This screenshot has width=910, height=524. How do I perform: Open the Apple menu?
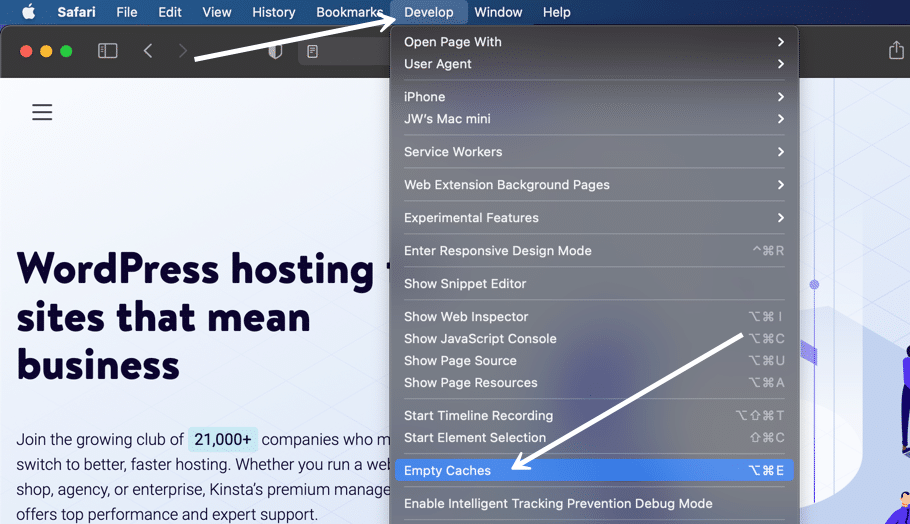coord(28,12)
